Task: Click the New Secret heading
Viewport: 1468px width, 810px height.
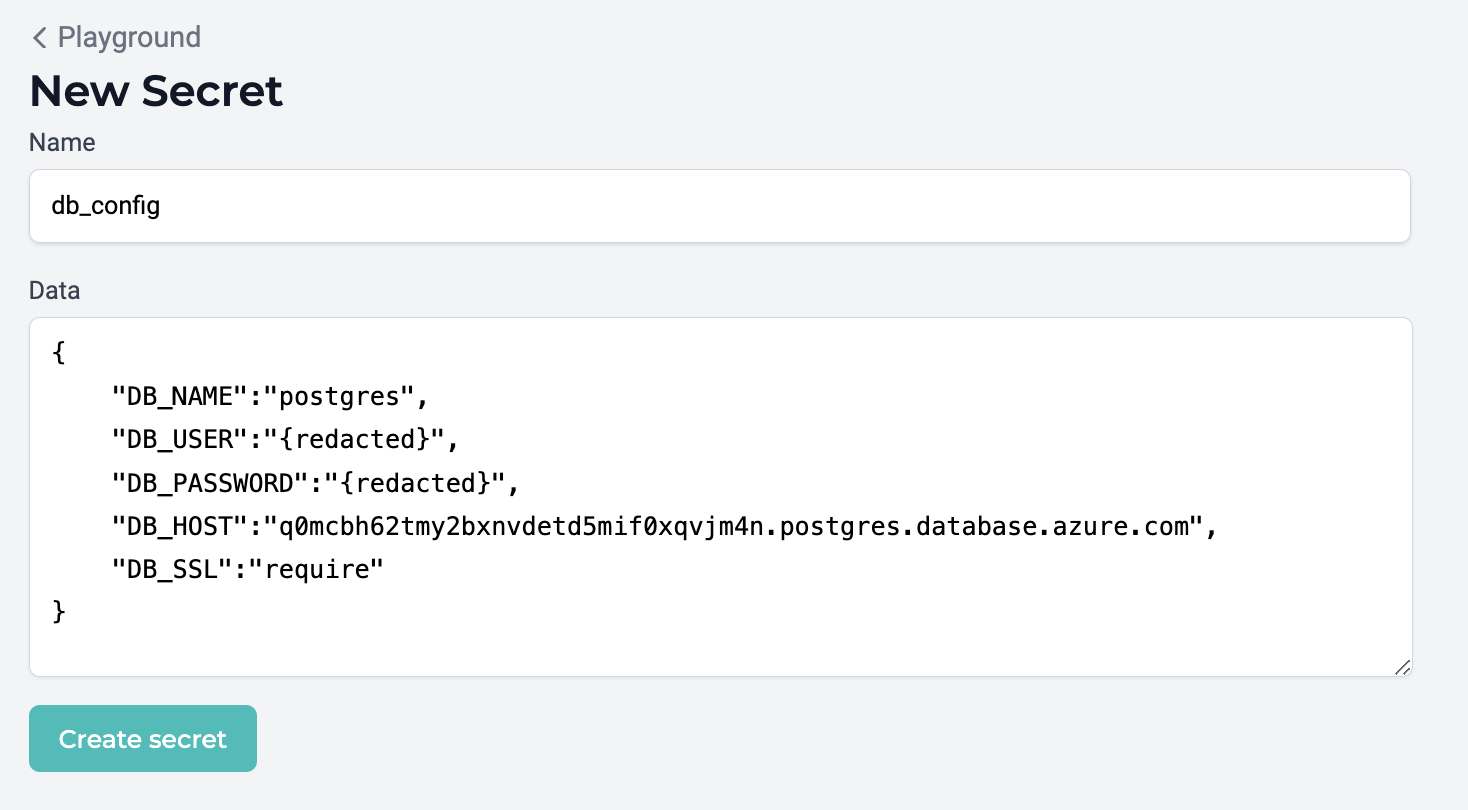Action: coord(156,91)
